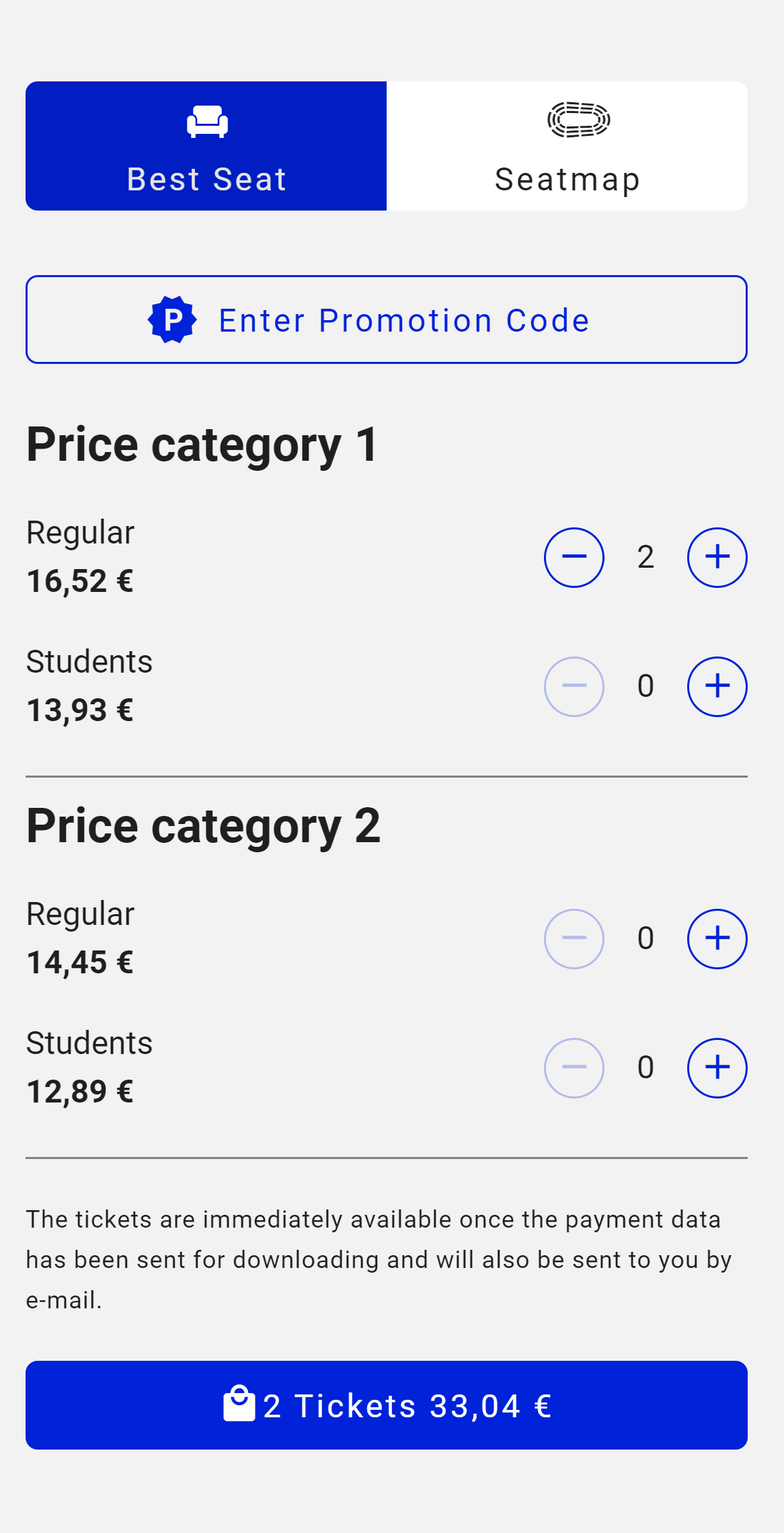
Task: Click the promotion badge P icon
Action: [x=172, y=320]
